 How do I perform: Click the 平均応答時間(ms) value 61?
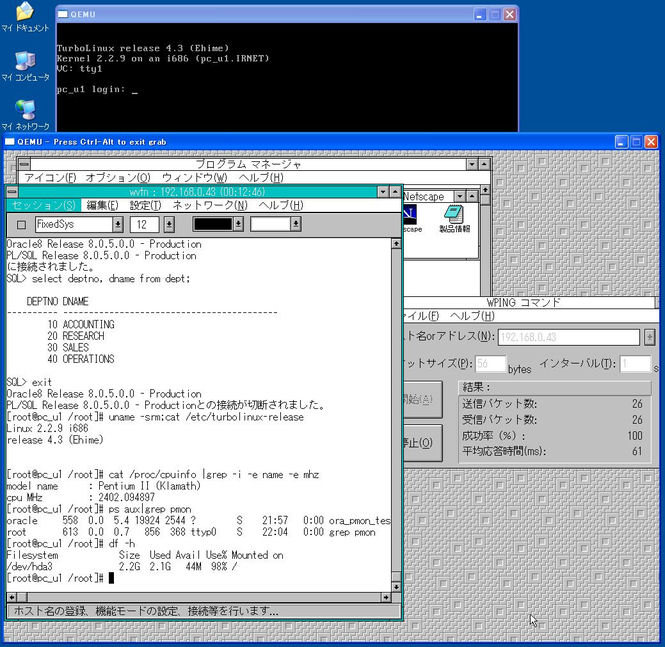(x=637, y=451)
